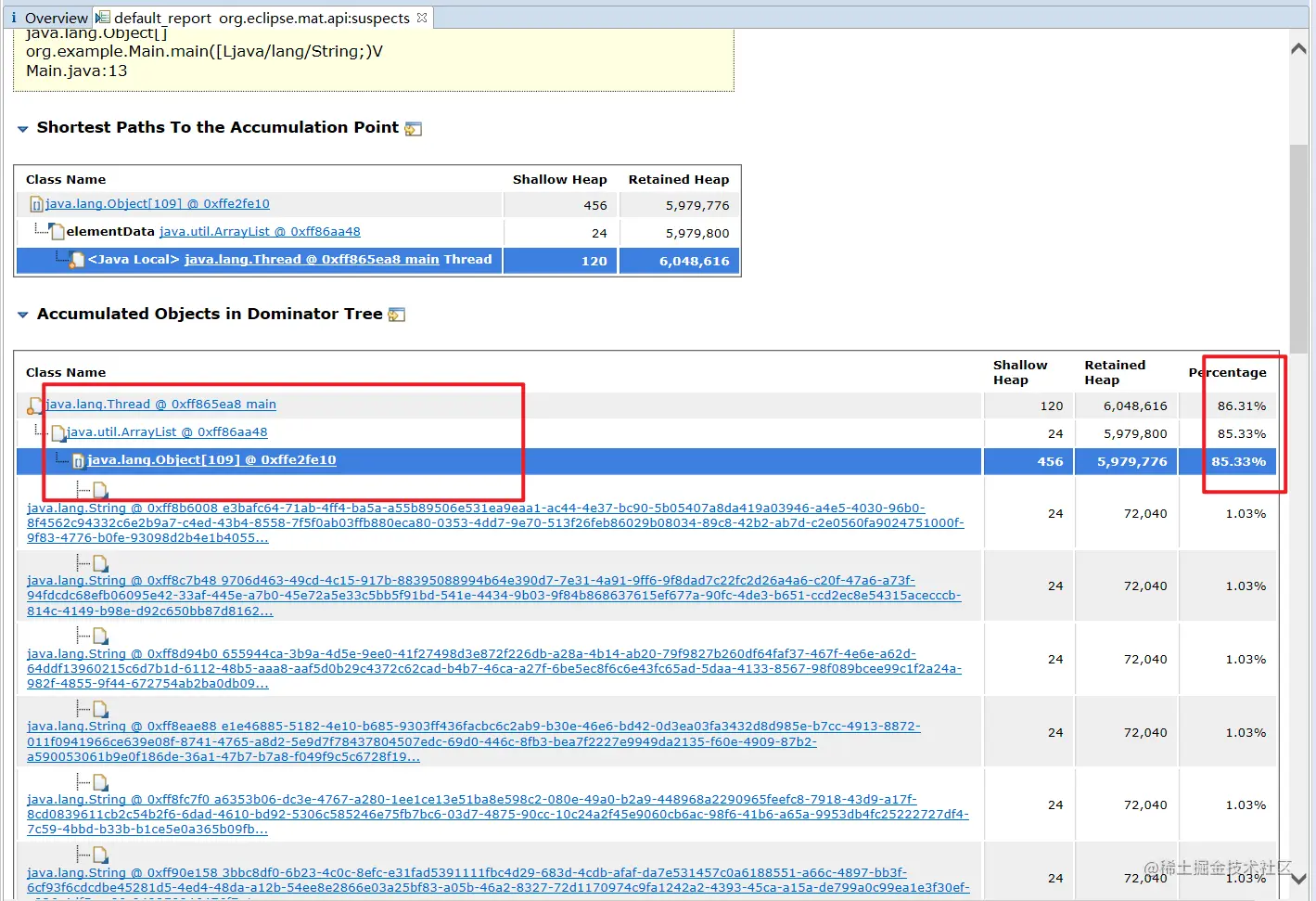Click object icon above String 0xff8b6008 entry
Viewport: 1316px width, 901px height.
pyautogui.click(x=100, y=490)
